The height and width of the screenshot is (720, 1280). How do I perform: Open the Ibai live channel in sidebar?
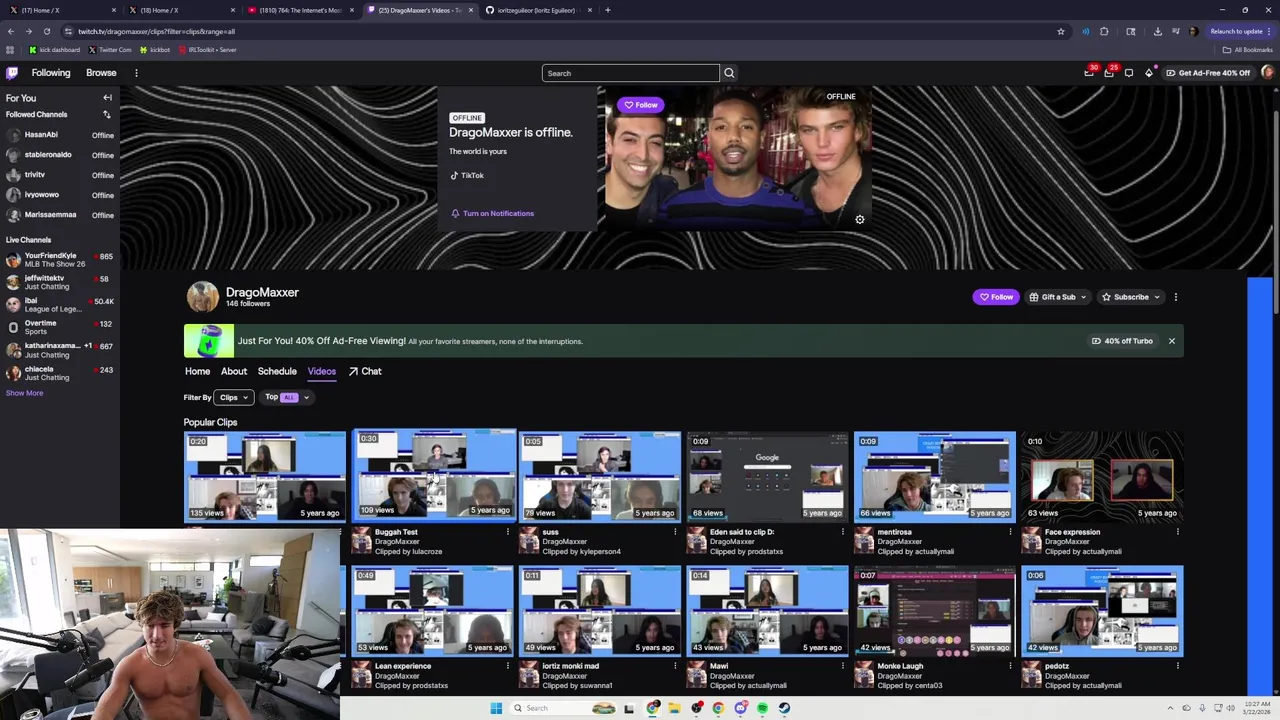60,304
